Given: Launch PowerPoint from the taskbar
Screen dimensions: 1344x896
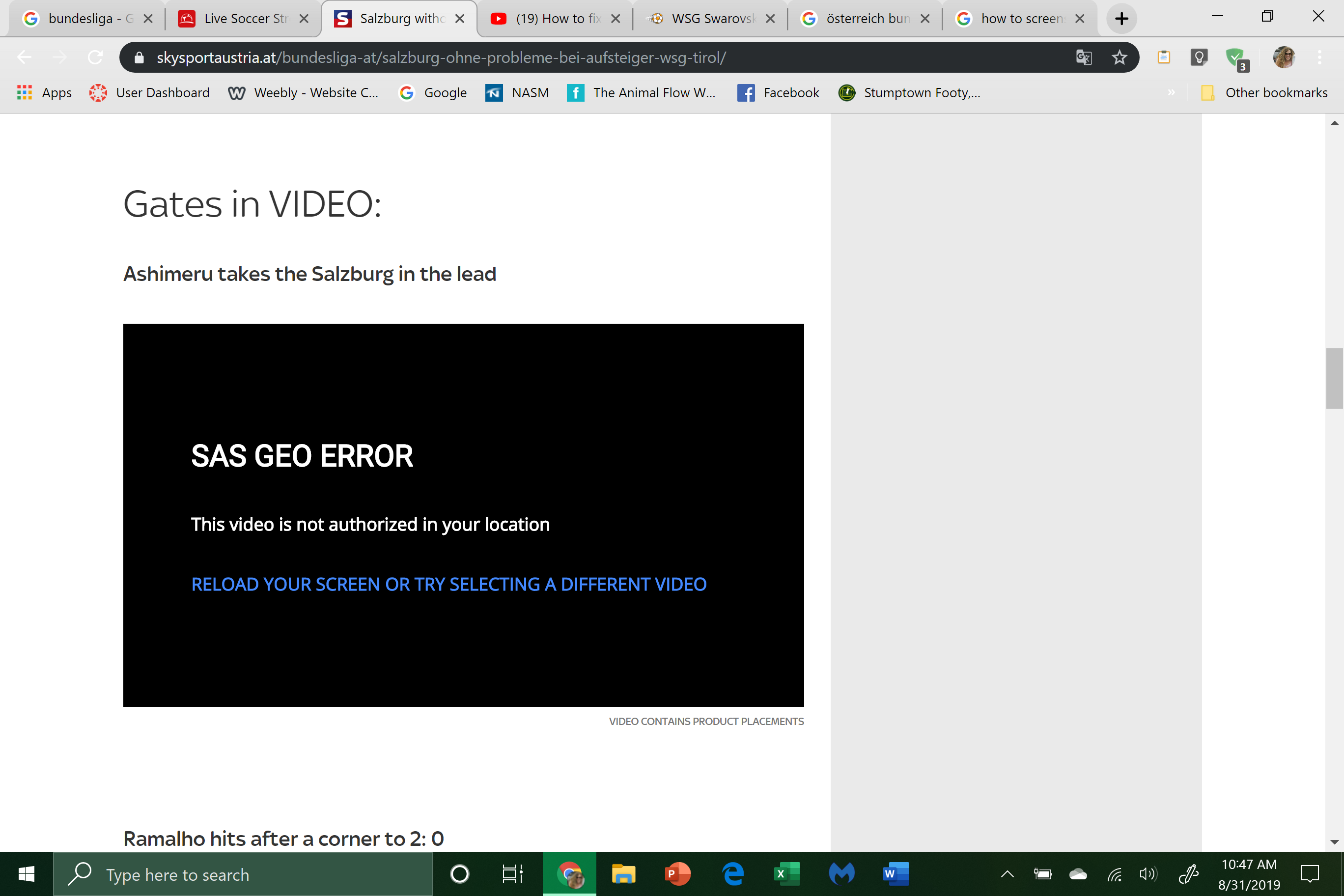Looking at the screenshot, I should coord(678,874).
